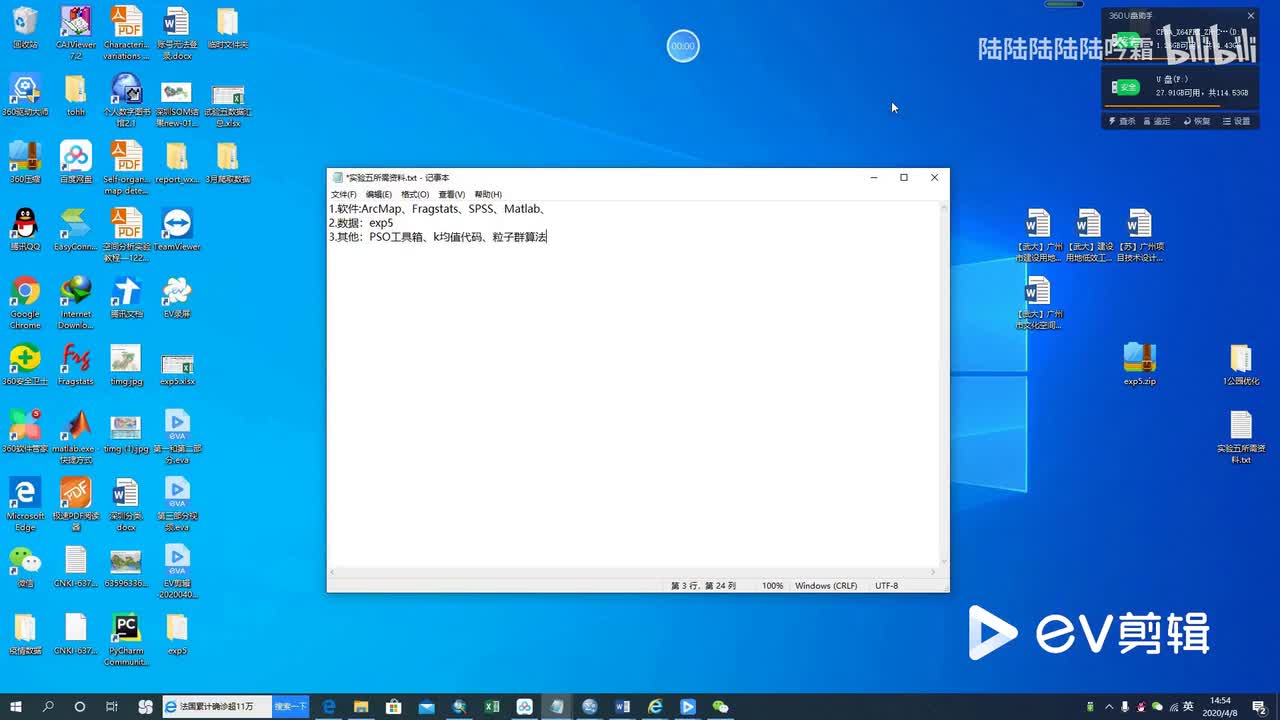
Task: Click 鉴定 in the 360 U盘助手 panel
Action: 1155,121
